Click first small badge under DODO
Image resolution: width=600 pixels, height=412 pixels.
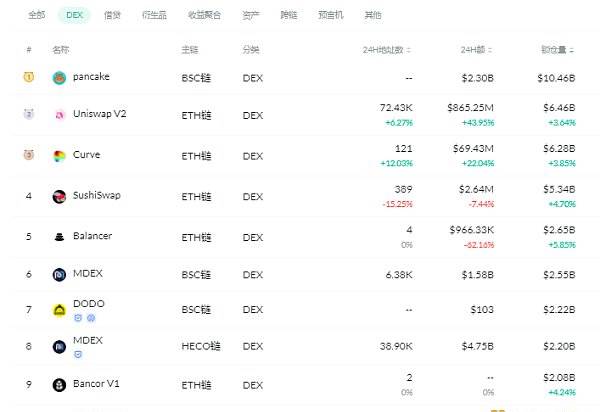point(78,318)
